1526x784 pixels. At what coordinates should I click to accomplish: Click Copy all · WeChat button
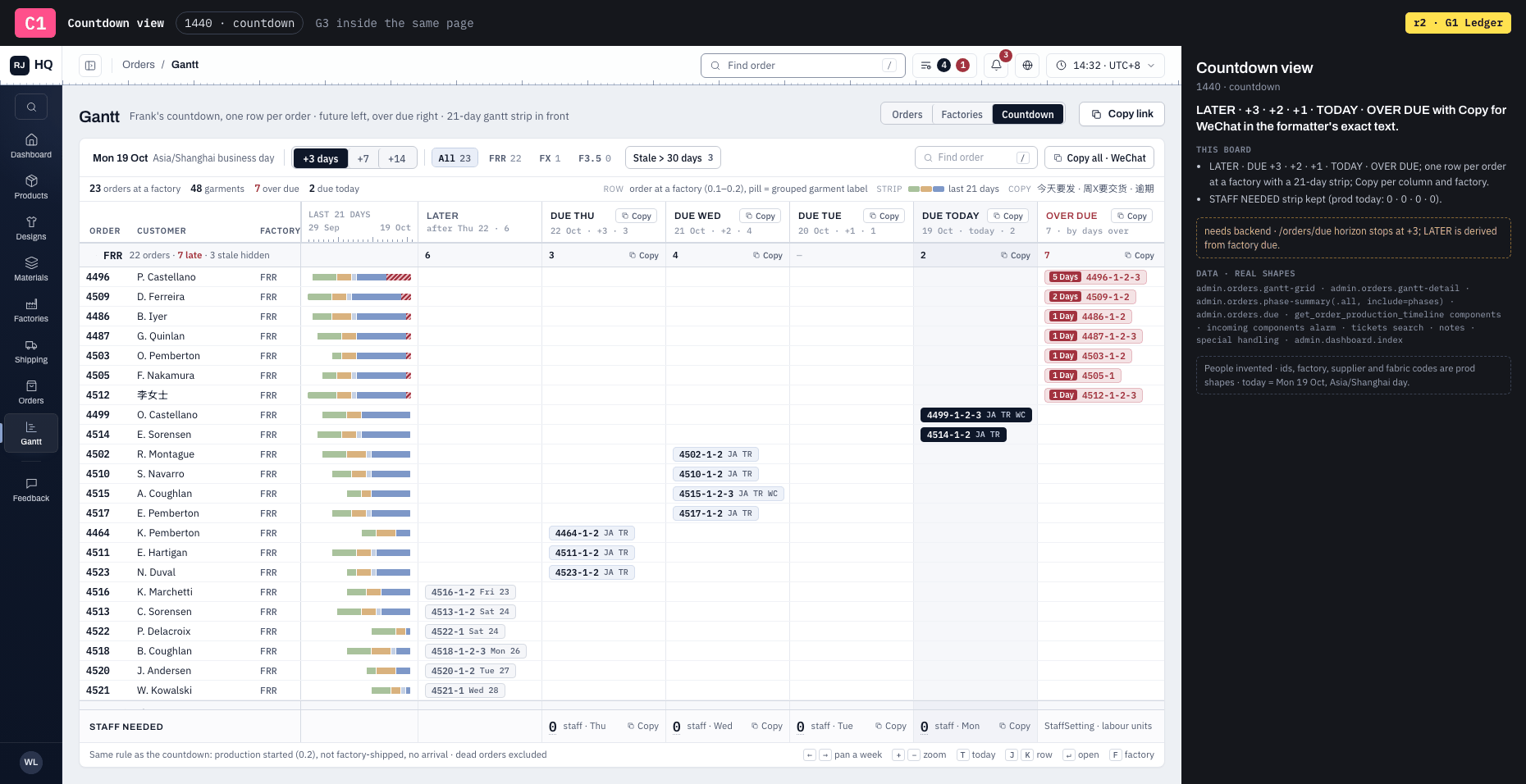point(1099,157)
